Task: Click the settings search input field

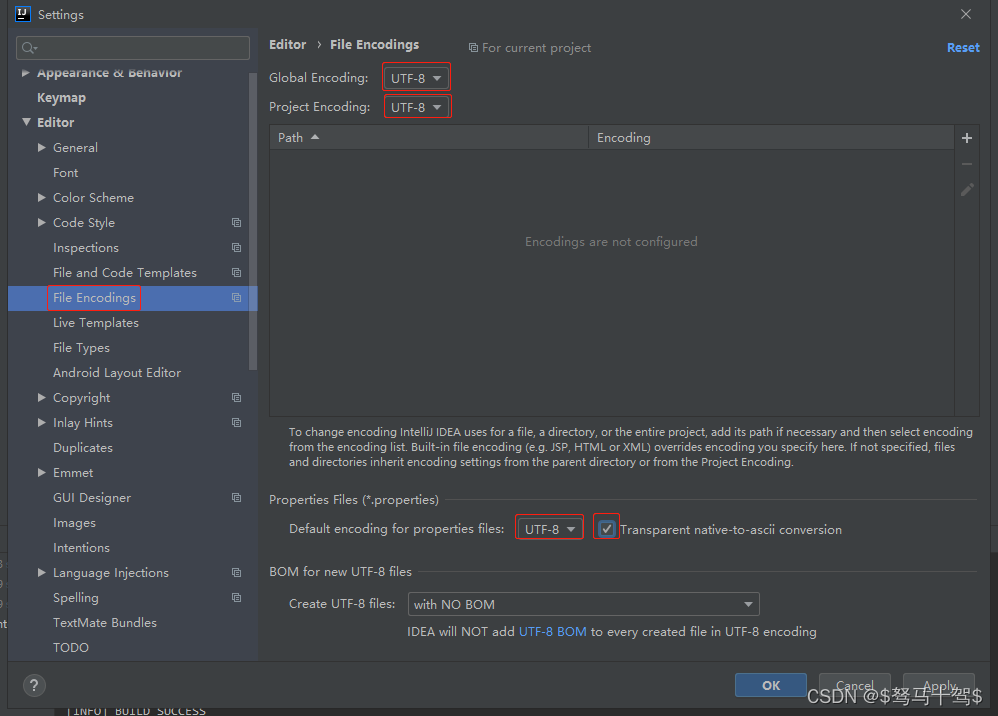Action: click(133, 48)
